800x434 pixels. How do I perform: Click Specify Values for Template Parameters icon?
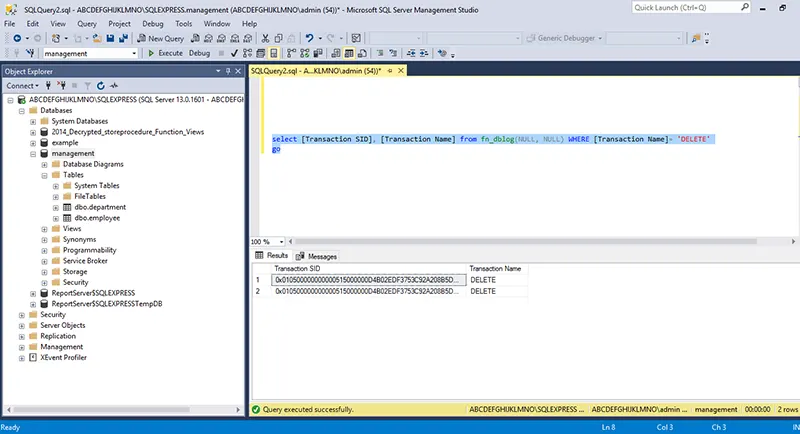click(442, 53)
